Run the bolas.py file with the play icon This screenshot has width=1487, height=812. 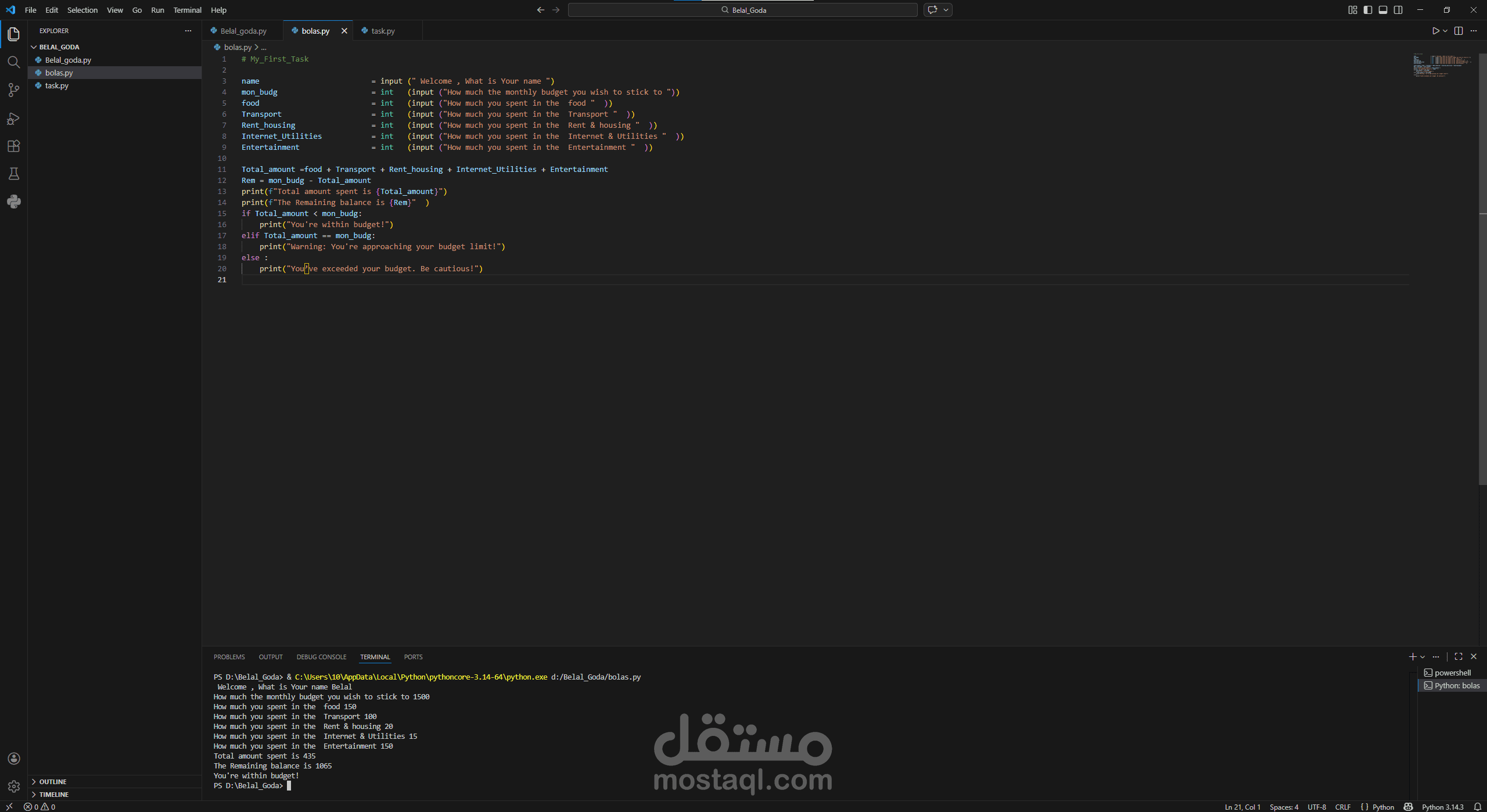1435,31
